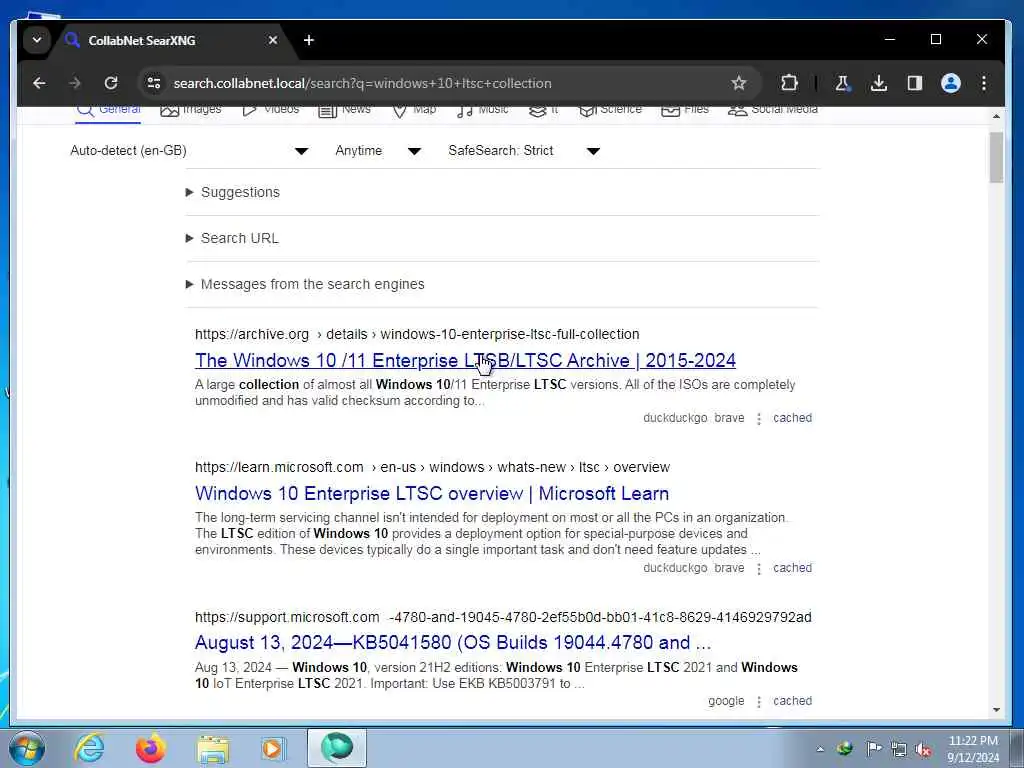Open Action Center flag tray icon

873,749
